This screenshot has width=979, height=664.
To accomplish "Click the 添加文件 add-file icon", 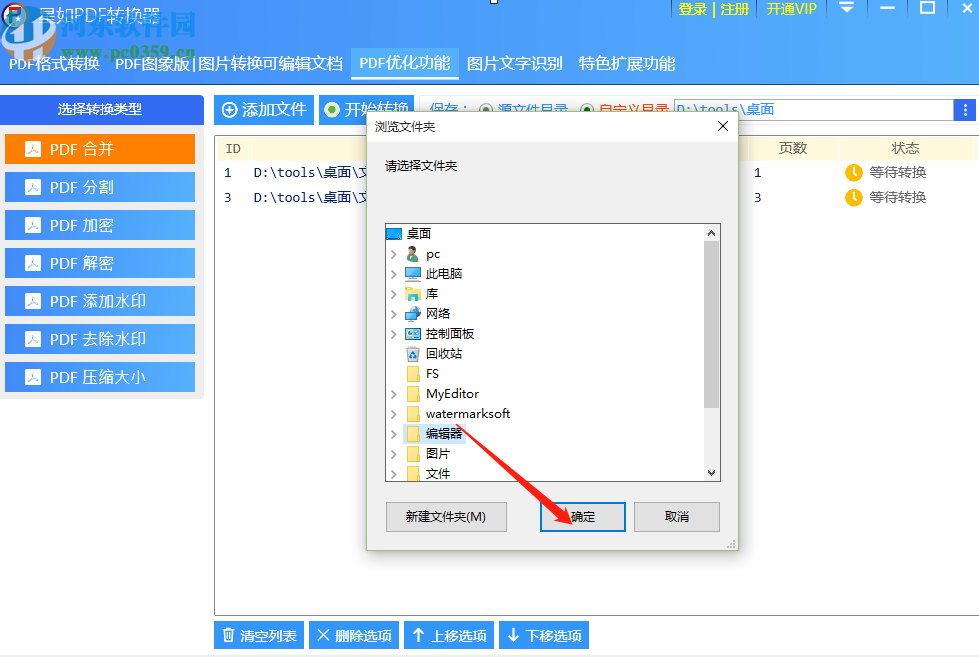I will pos(231,109).
